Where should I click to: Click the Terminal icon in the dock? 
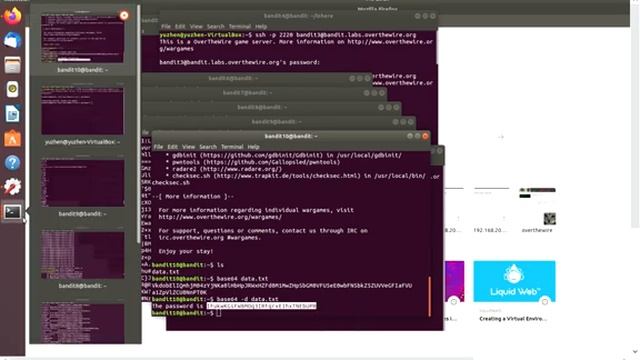[12, 212]
